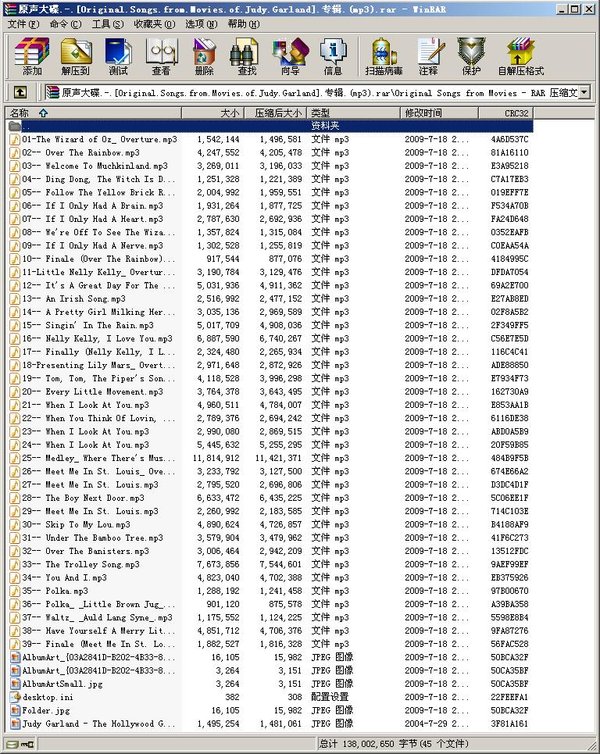Select file 28-- The Boy Next Door.mp3
This screenshot has width=600, height=754.
click(x=83, y=498)
